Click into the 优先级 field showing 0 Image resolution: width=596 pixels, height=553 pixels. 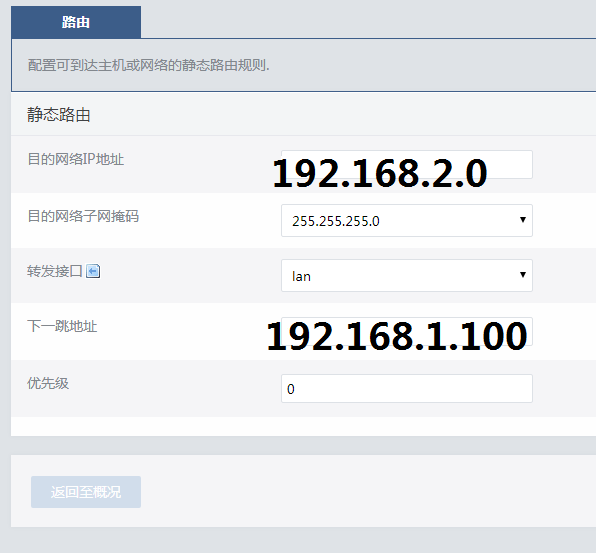(x=407, y=388)
